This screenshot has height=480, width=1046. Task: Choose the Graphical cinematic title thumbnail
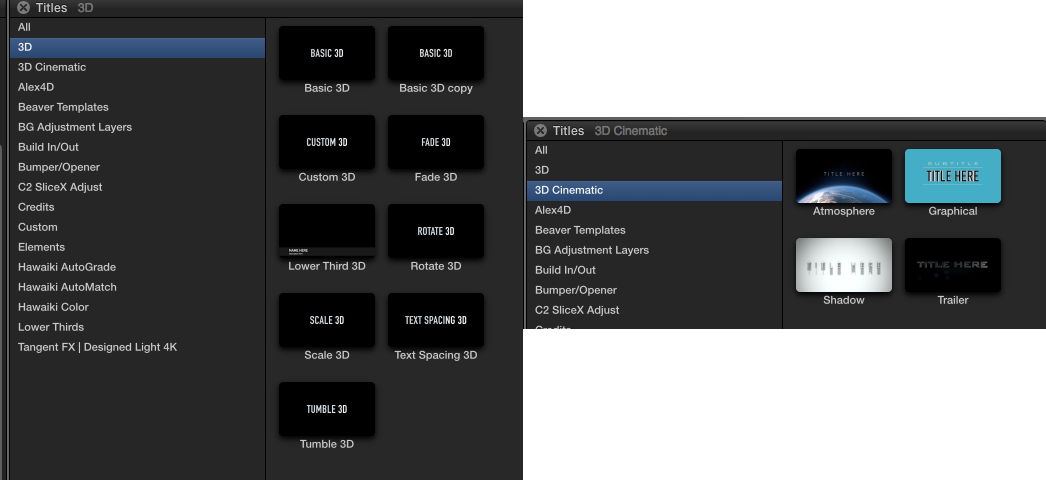click(x=953, y=176)
